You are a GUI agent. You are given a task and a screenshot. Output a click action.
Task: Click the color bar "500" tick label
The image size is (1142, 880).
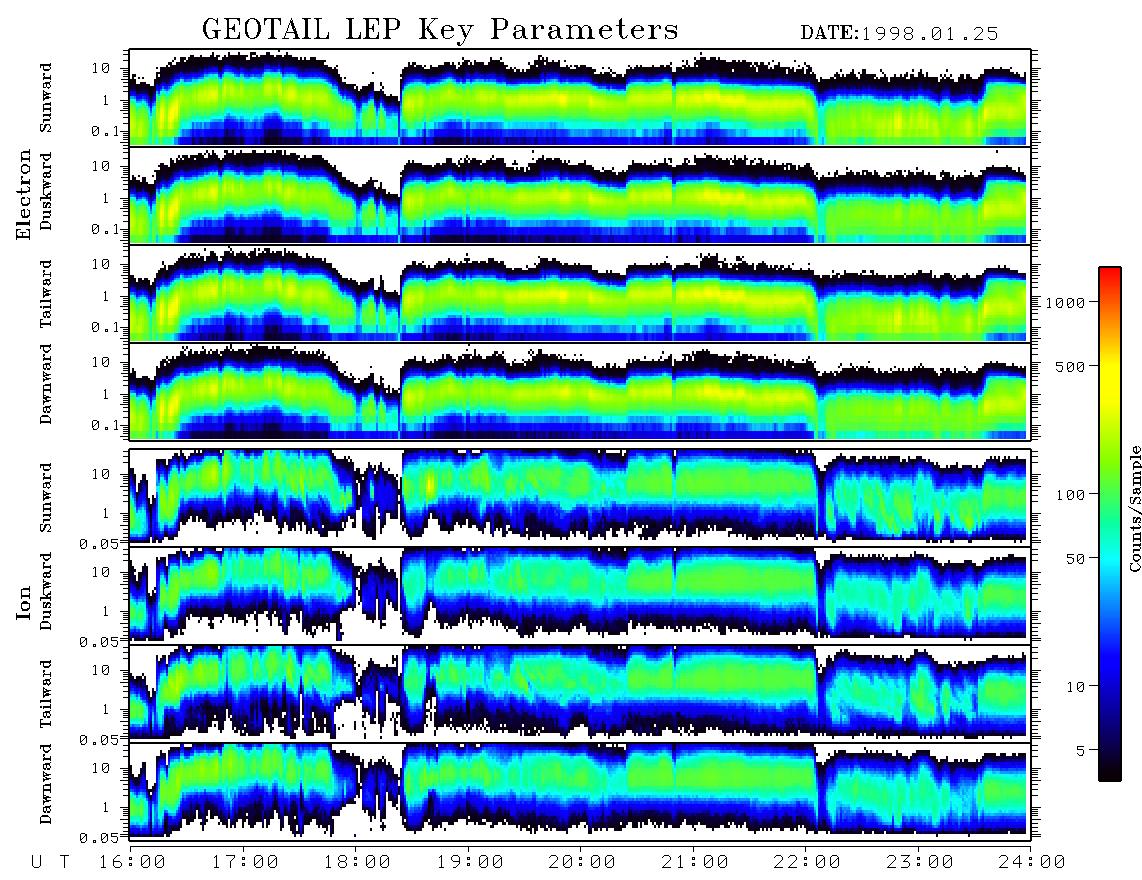tap(1070, 366)
